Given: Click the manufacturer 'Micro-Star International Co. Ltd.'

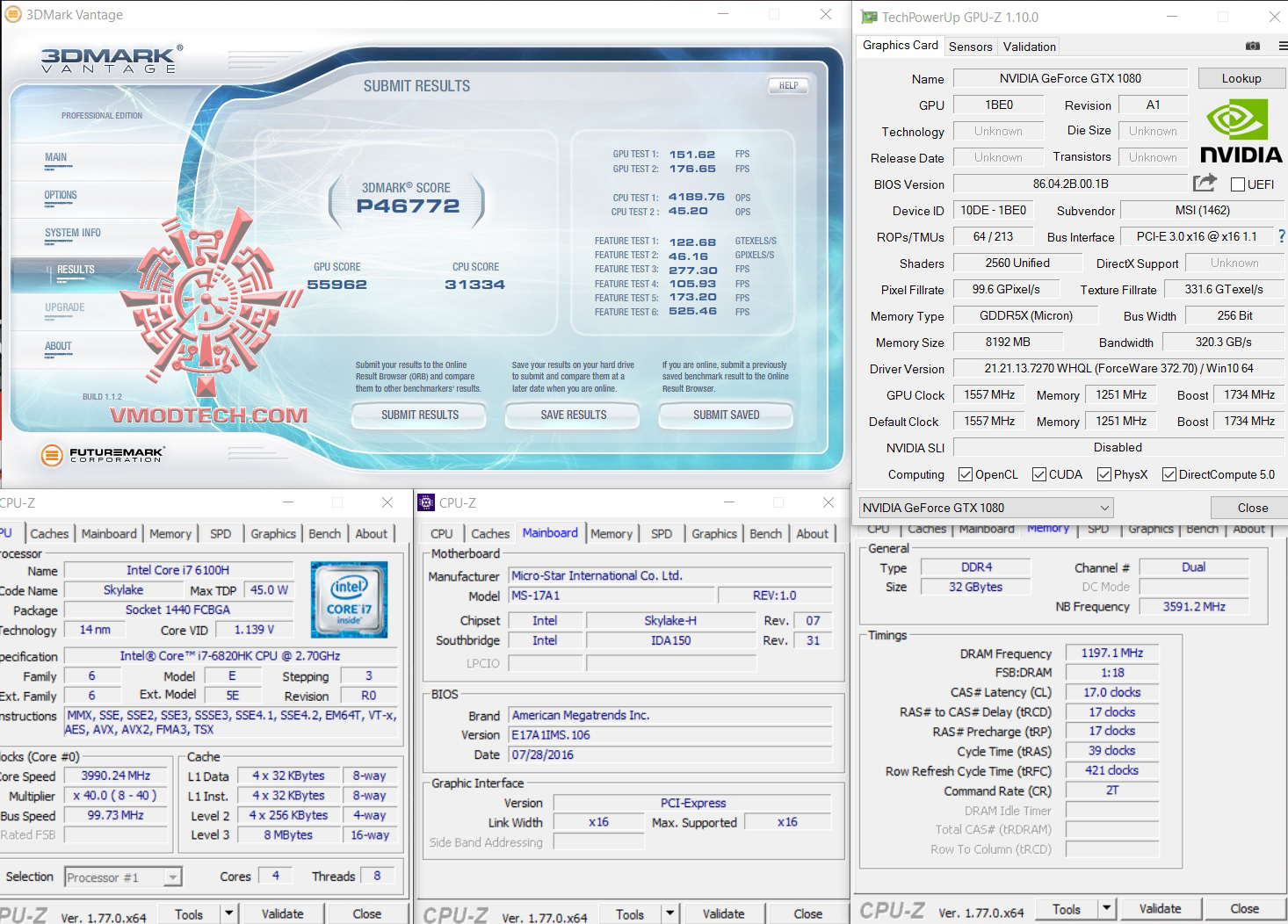Looking at the screenshot, I should [x=670, y=575].
